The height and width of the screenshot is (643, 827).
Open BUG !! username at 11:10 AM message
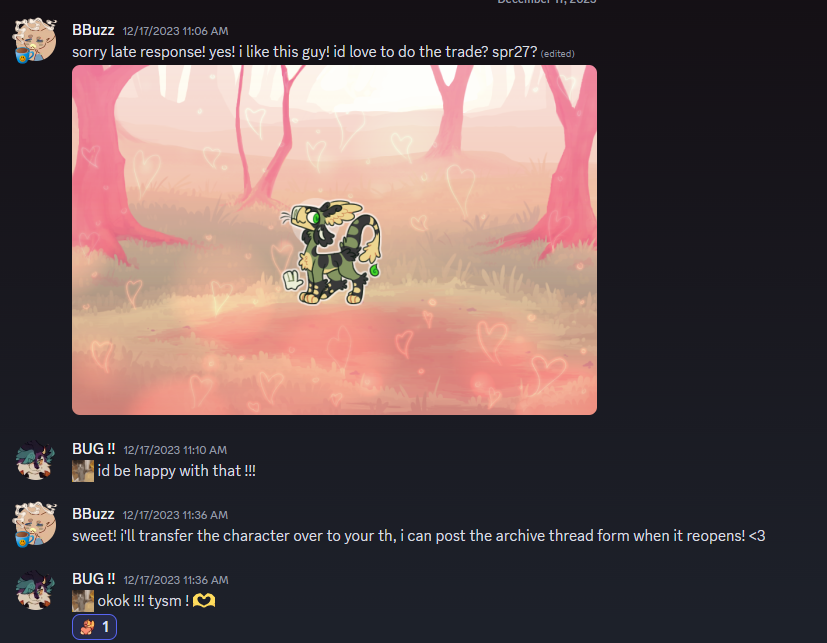[93, 449]
